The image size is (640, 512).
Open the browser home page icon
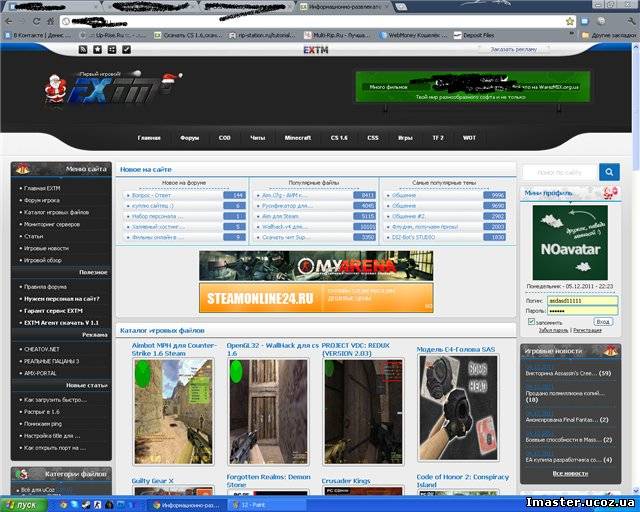(x=50, y=21)
